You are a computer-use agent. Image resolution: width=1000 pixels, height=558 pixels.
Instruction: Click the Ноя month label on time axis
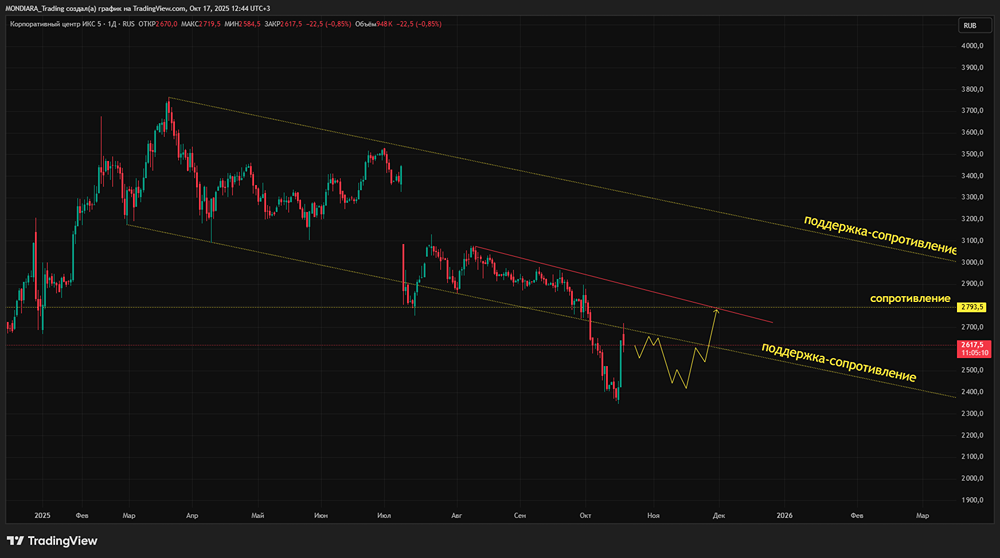[x=653, y=515]
